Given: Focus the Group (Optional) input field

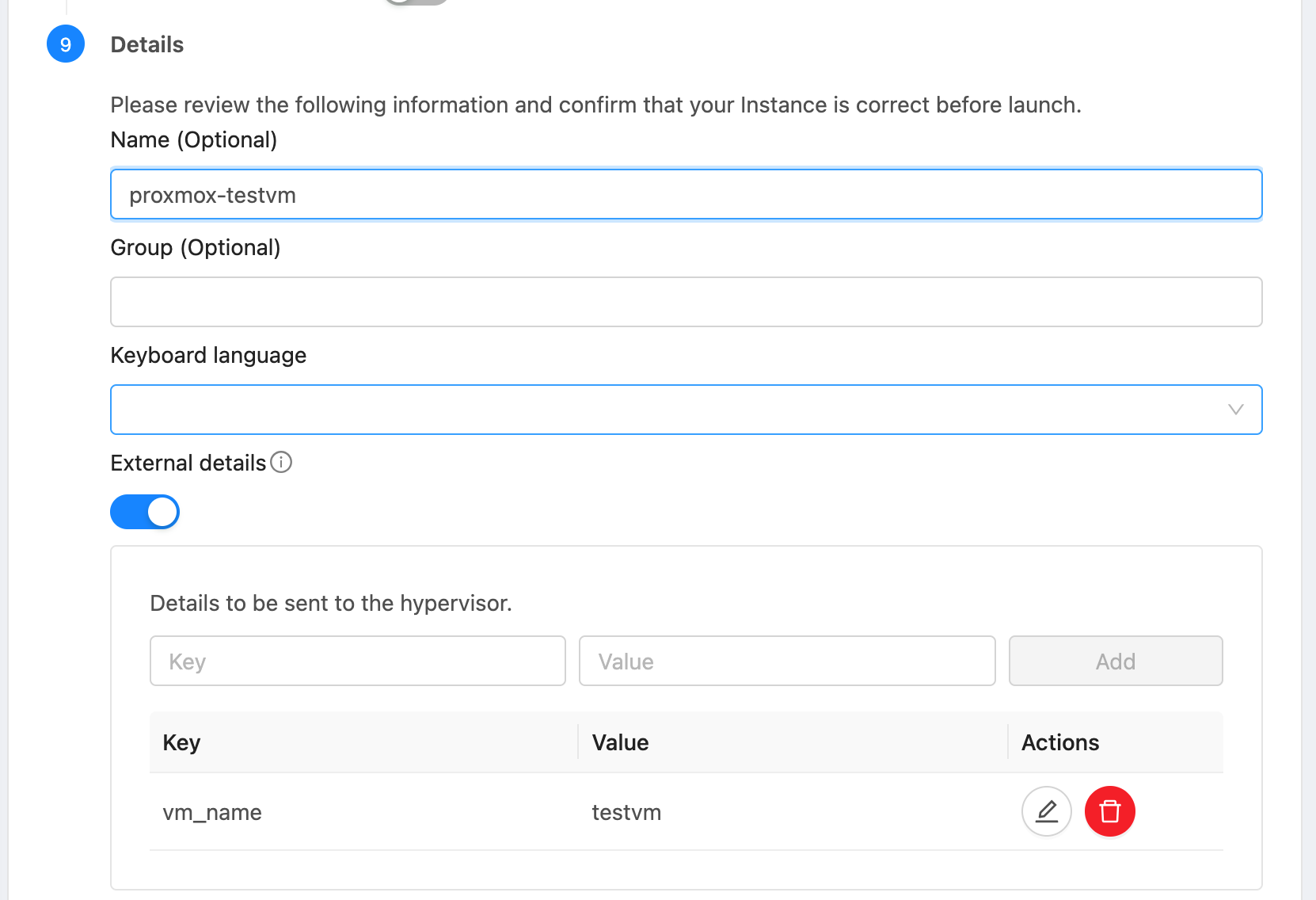Looking at the screenshot, I should click(x=686, y=302).
